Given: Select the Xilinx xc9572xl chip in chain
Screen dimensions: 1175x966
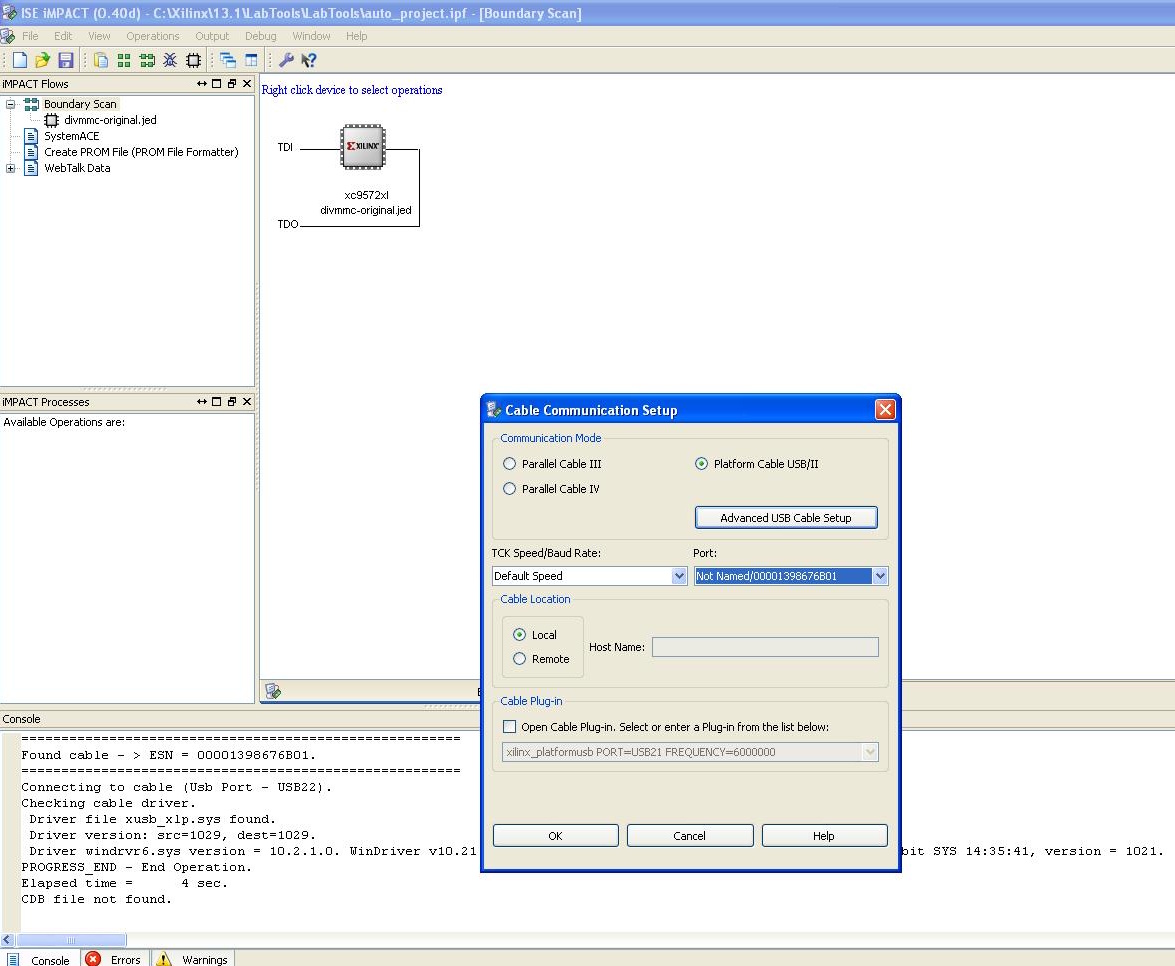Looking at the screenshot, I should (363, 147).
